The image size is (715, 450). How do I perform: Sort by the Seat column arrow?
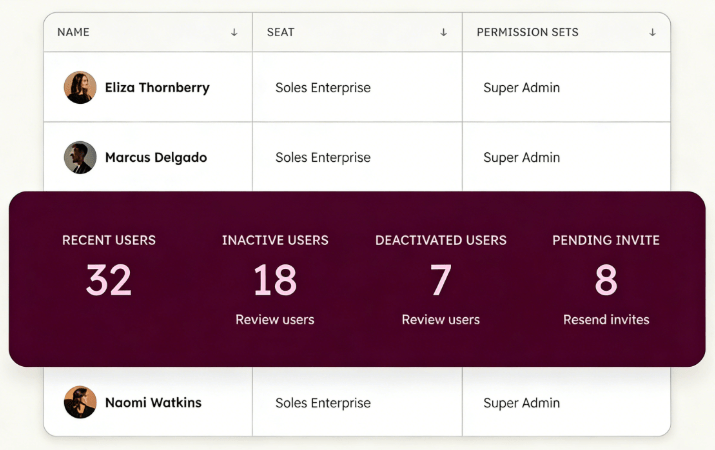pyautogui.click(x=444, y=32)
